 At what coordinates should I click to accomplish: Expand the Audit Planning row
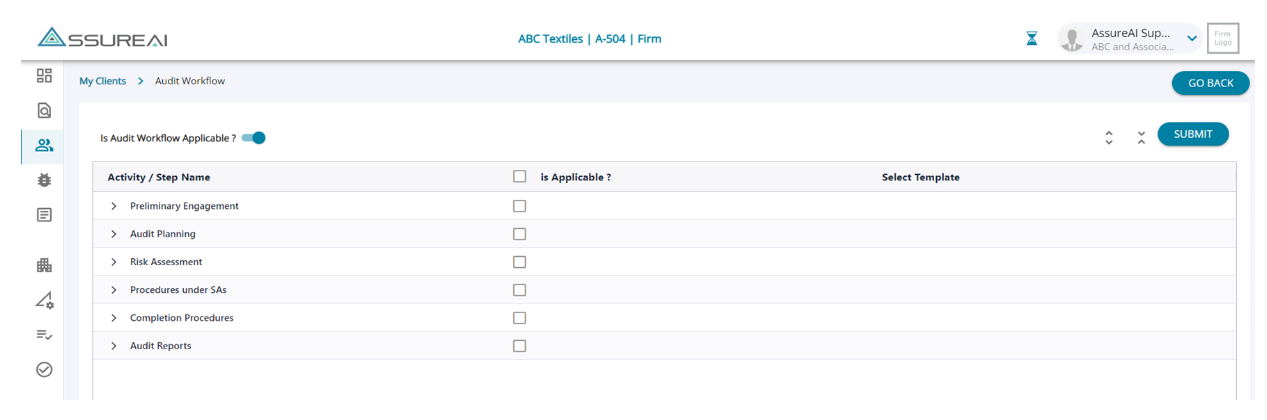(x=114, y=234)
